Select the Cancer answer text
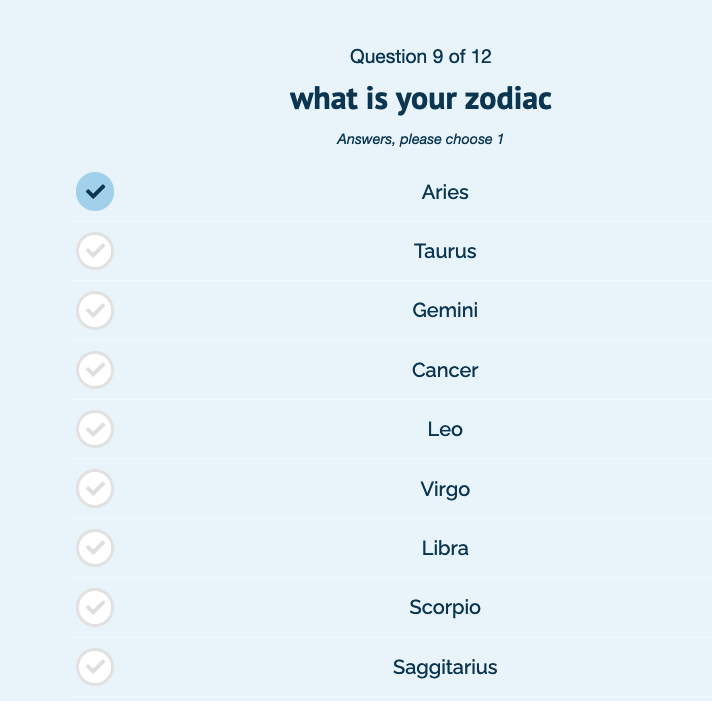The width and height of the screenshot is (712, 701). pyautogui.click(x=445, y=370)
